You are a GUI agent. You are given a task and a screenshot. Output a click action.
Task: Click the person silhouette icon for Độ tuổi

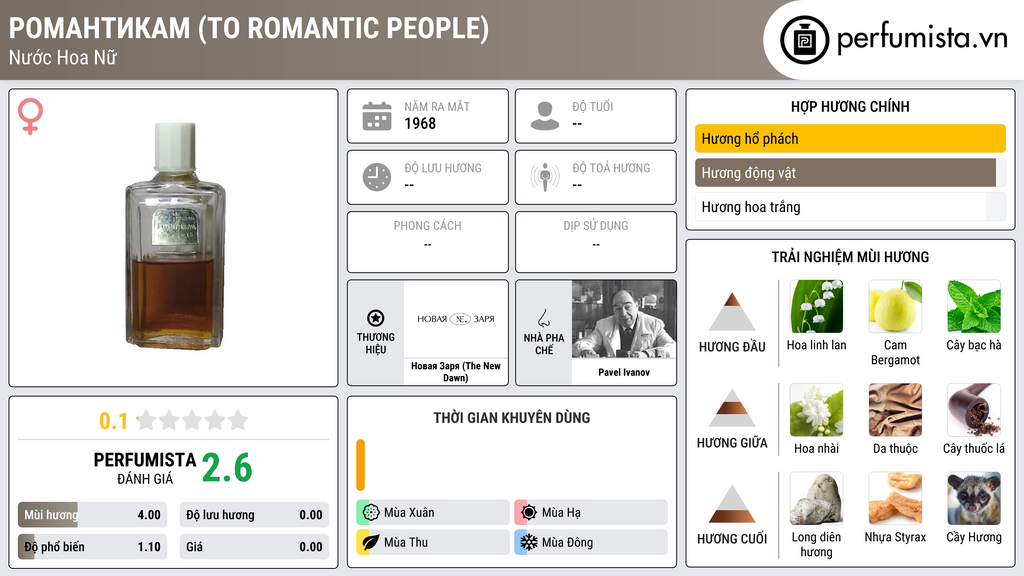pyautogui.click(x=545, y=116)
